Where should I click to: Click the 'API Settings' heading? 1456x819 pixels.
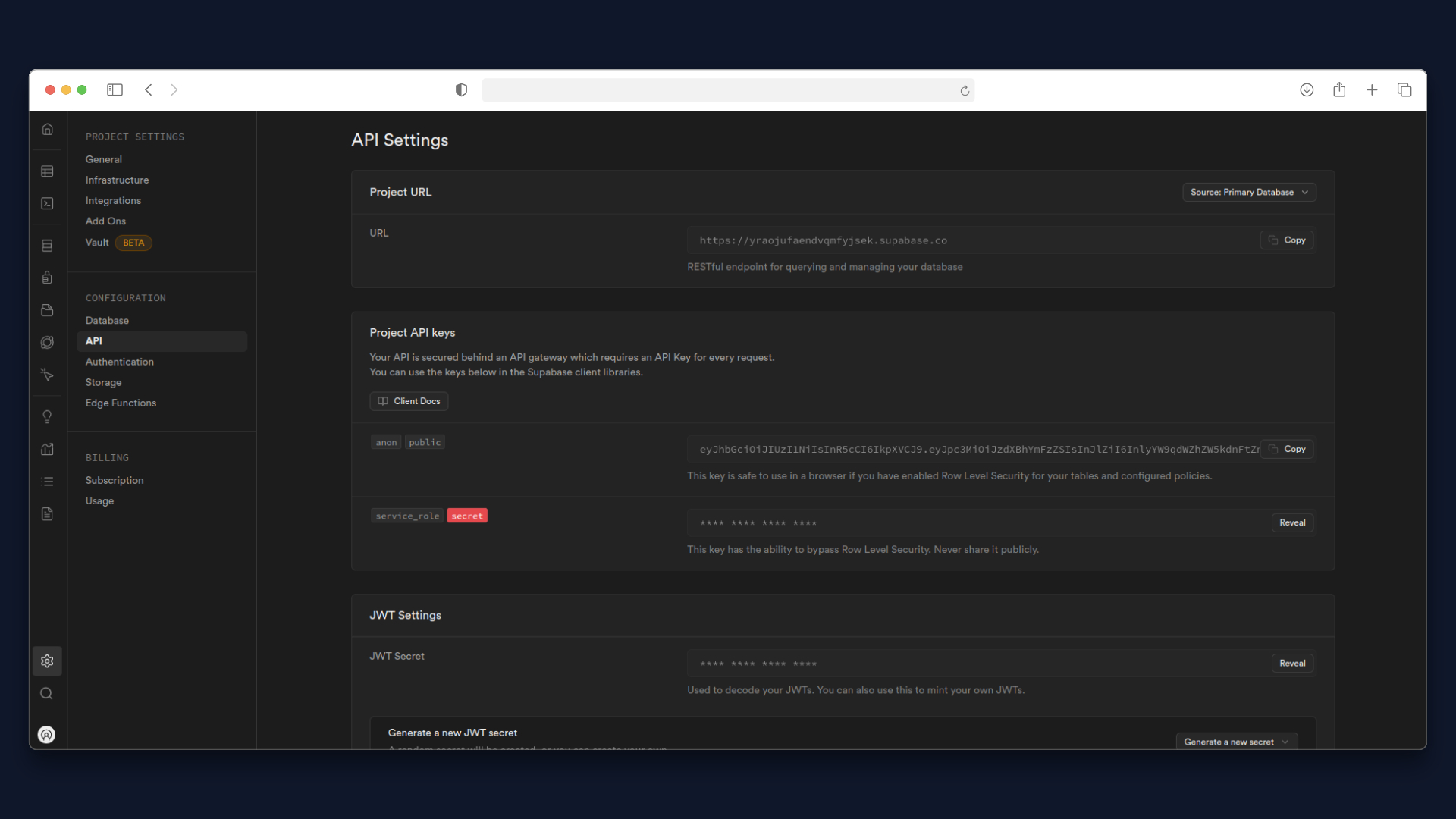[400, 140]
